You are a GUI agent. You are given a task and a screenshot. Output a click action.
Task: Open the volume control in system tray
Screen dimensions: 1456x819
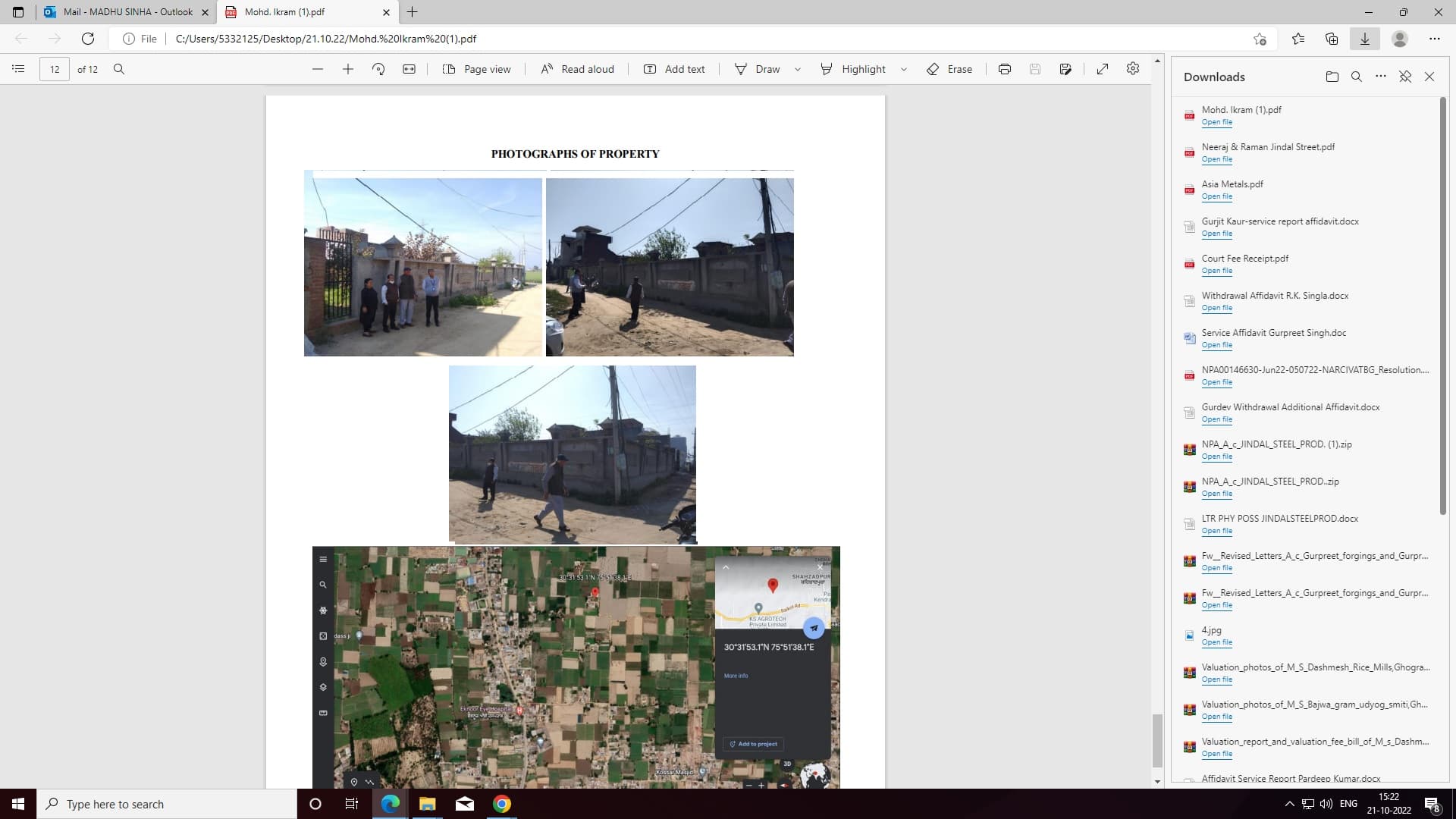coord(1326,804)
